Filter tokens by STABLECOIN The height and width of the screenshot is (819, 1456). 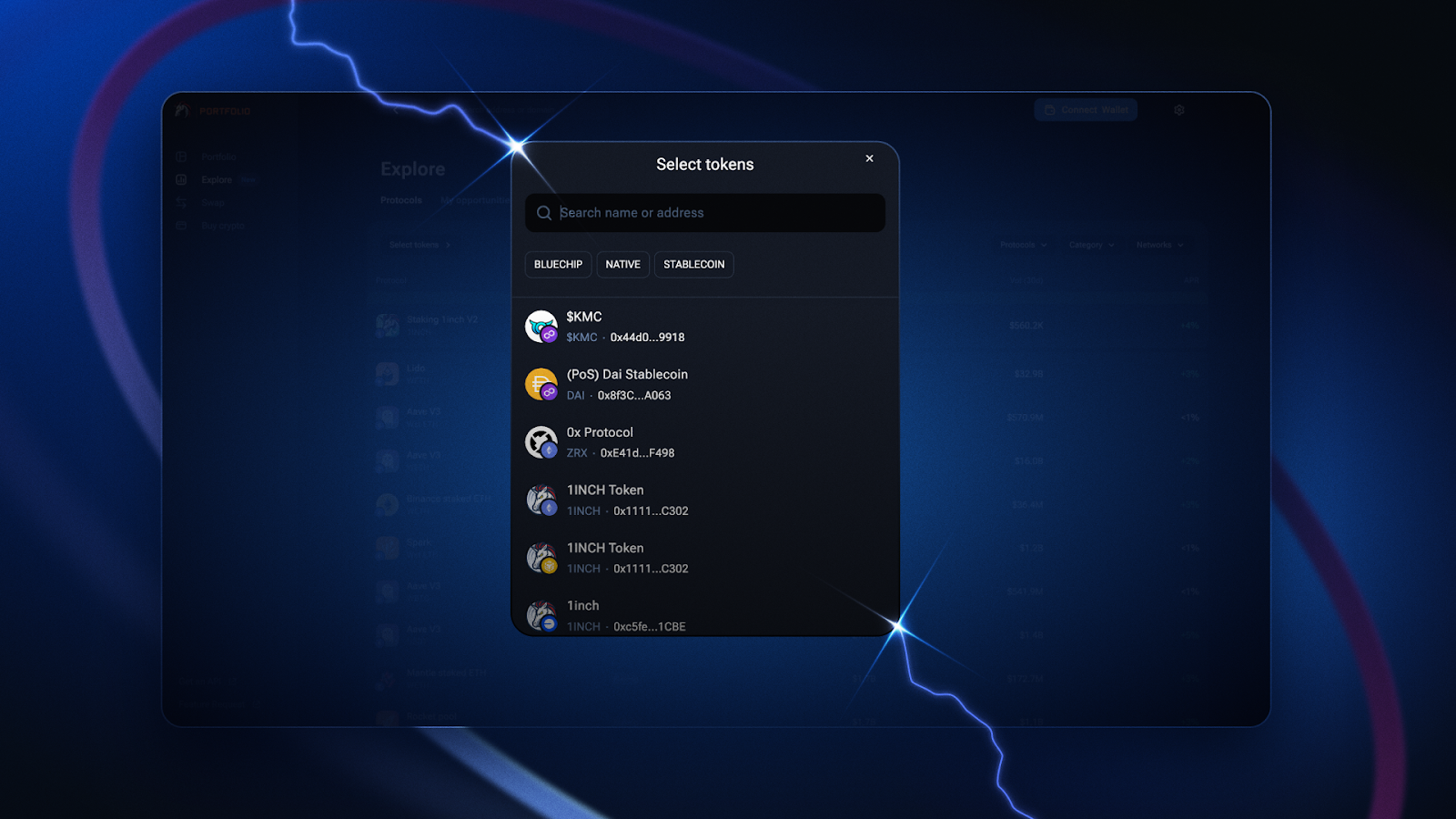pyautogui.click(x=694, y=265)
